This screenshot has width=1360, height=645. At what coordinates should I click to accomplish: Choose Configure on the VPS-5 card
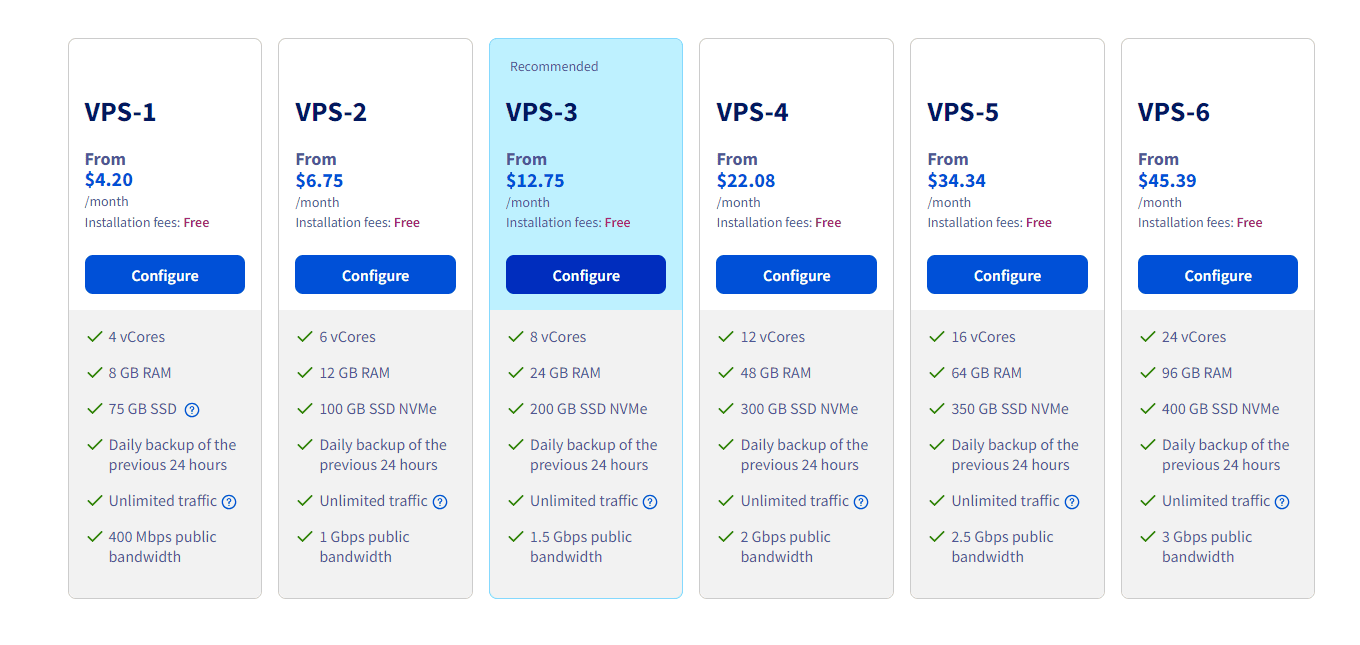click(x=1007, y=275)
